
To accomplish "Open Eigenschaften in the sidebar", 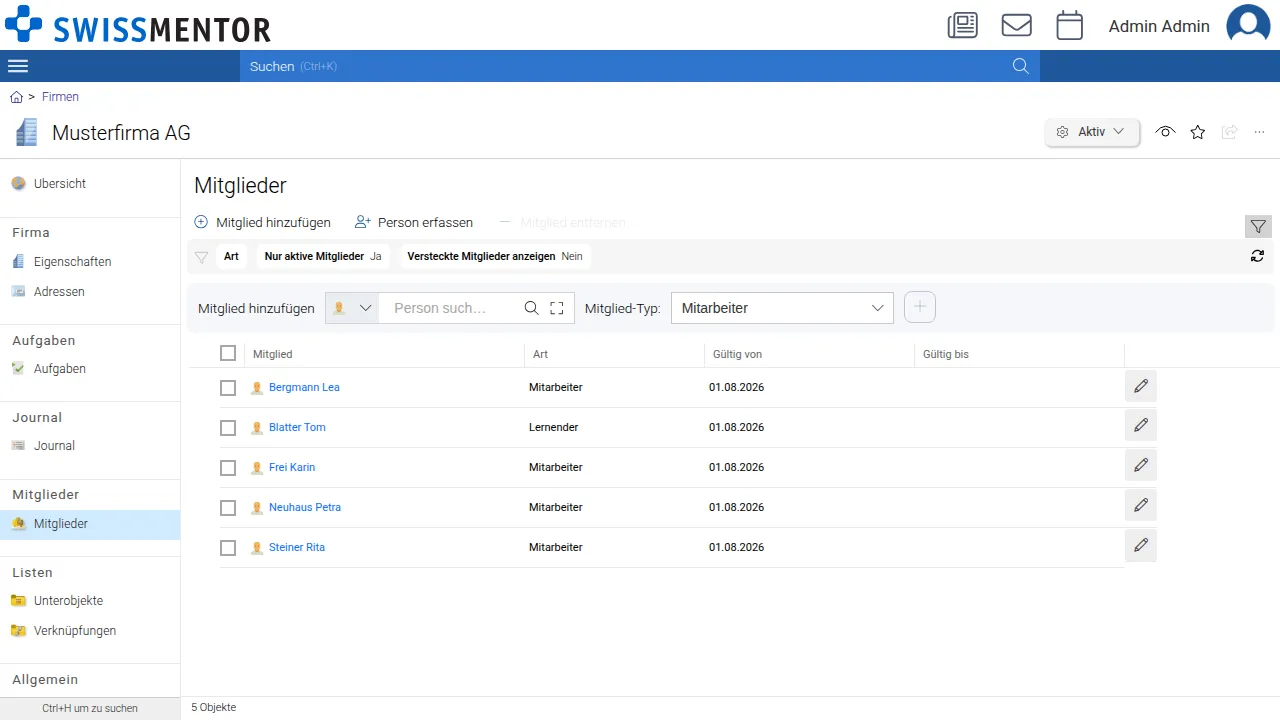I will click(72, 262).
